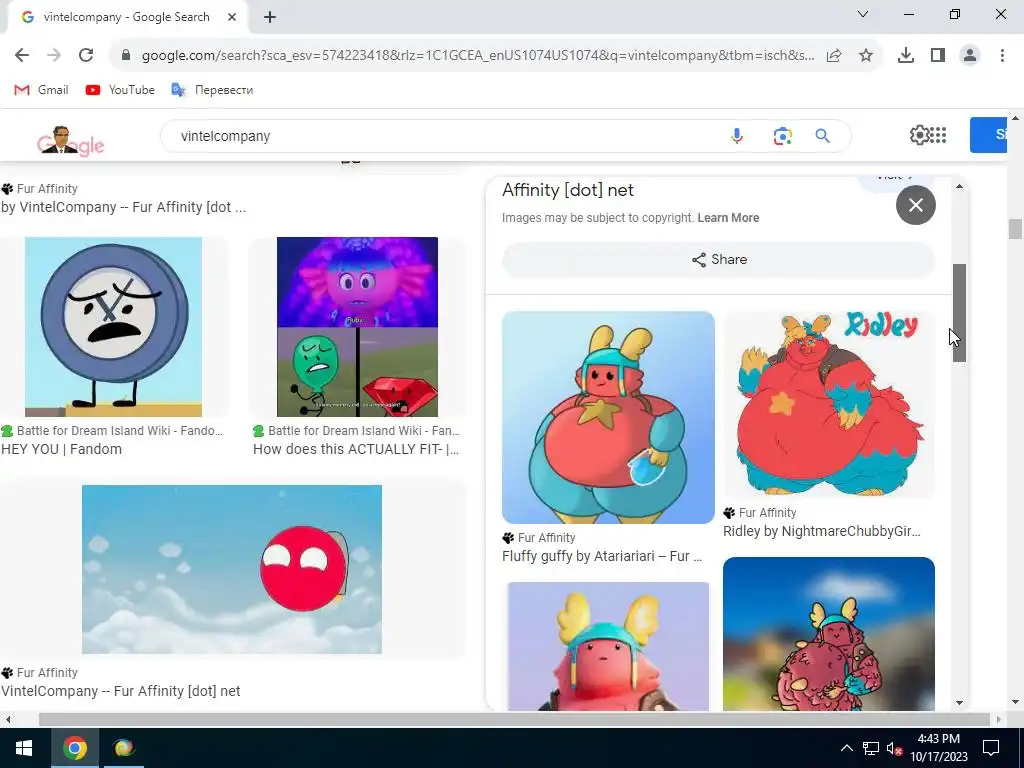The width and height of the screenshot is (1024, 768).
Task: Open the Chrome downloads icon
Action: coord(906,56)
